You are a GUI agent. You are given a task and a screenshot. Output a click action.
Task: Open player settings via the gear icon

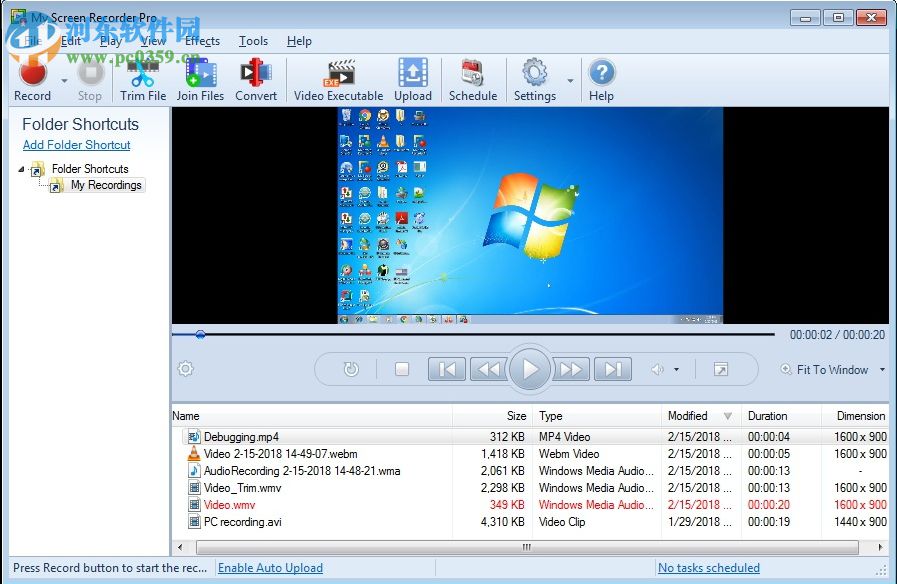(x=185, y=369)
